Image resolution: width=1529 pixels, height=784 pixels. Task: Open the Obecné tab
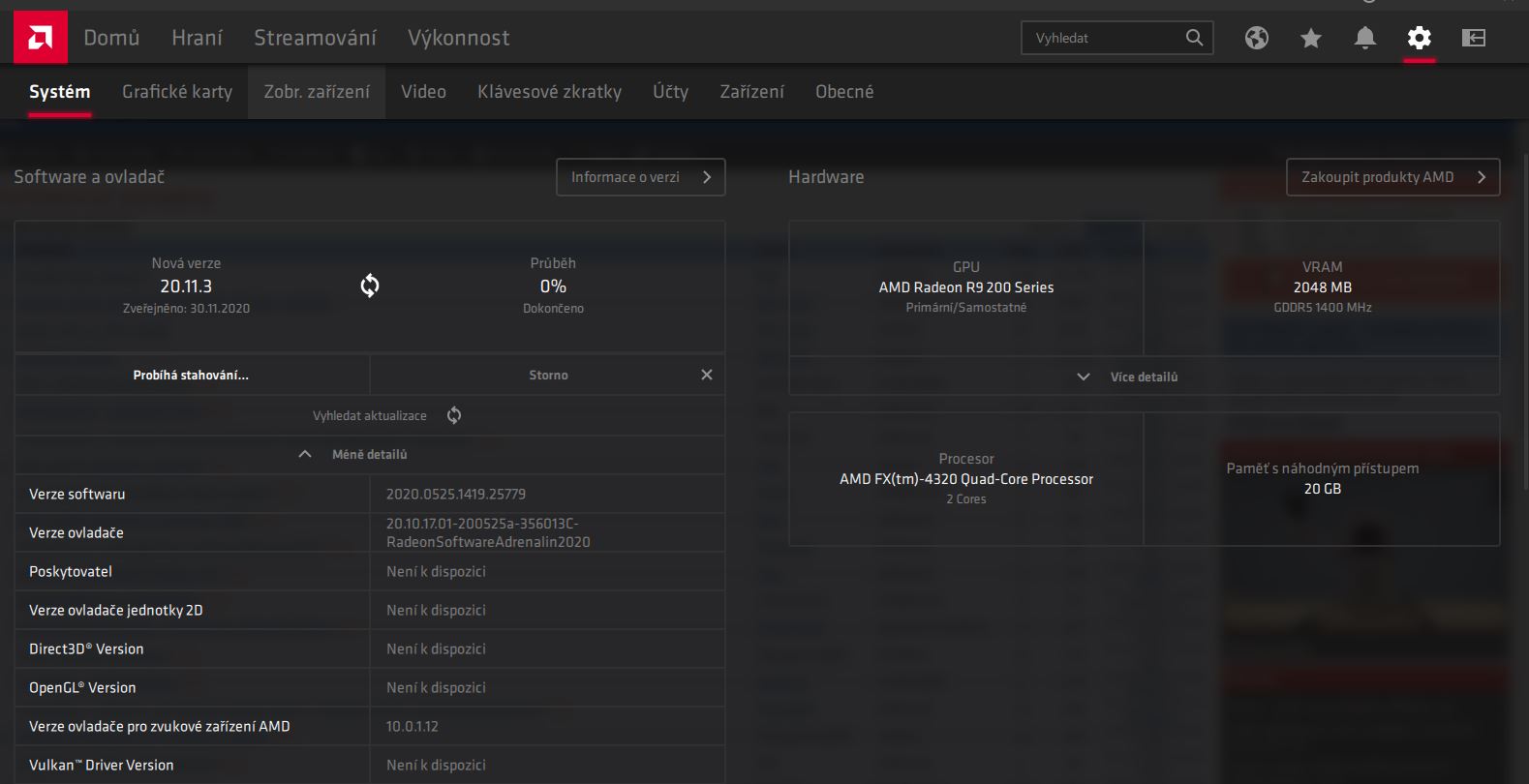tap(844, 92)
